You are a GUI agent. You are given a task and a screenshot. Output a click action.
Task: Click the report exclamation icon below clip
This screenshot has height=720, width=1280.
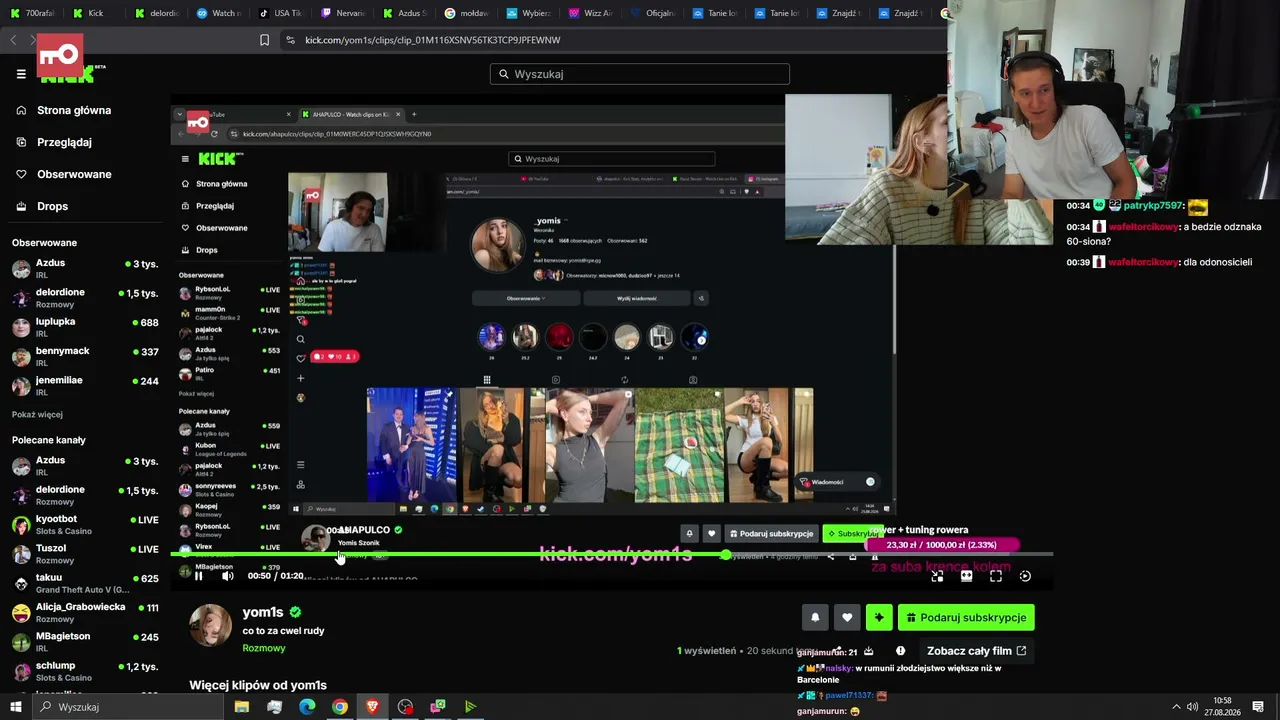click(900, 651)
